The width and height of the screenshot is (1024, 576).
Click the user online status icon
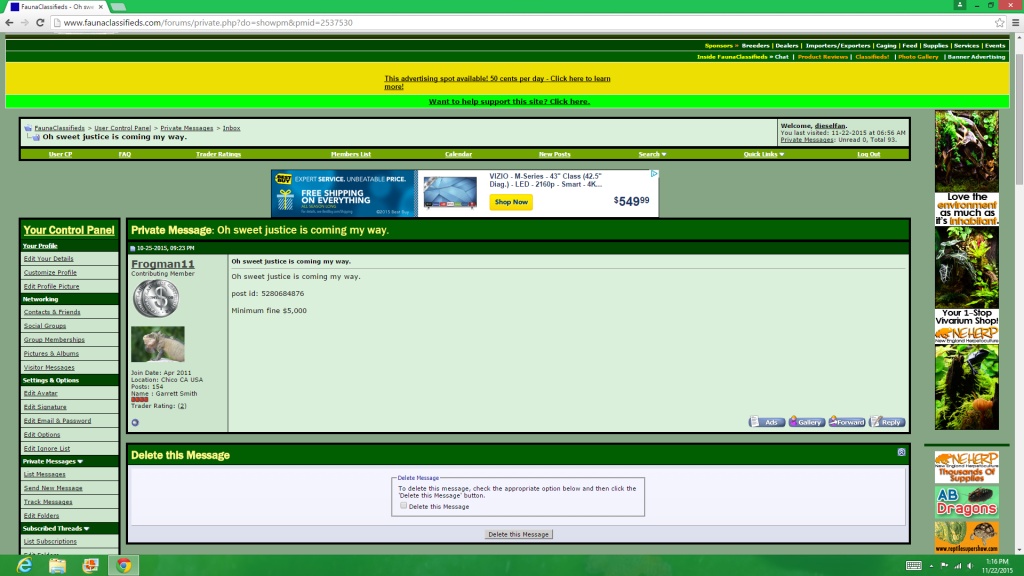(x=135, y=423)
